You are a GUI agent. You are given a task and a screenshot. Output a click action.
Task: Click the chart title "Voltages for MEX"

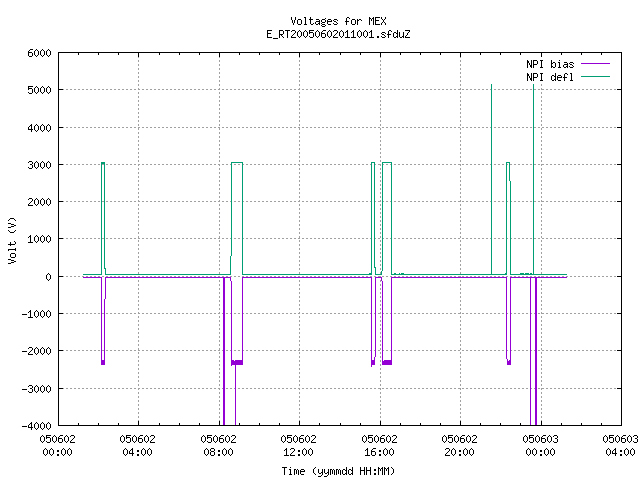click(338, 21)
